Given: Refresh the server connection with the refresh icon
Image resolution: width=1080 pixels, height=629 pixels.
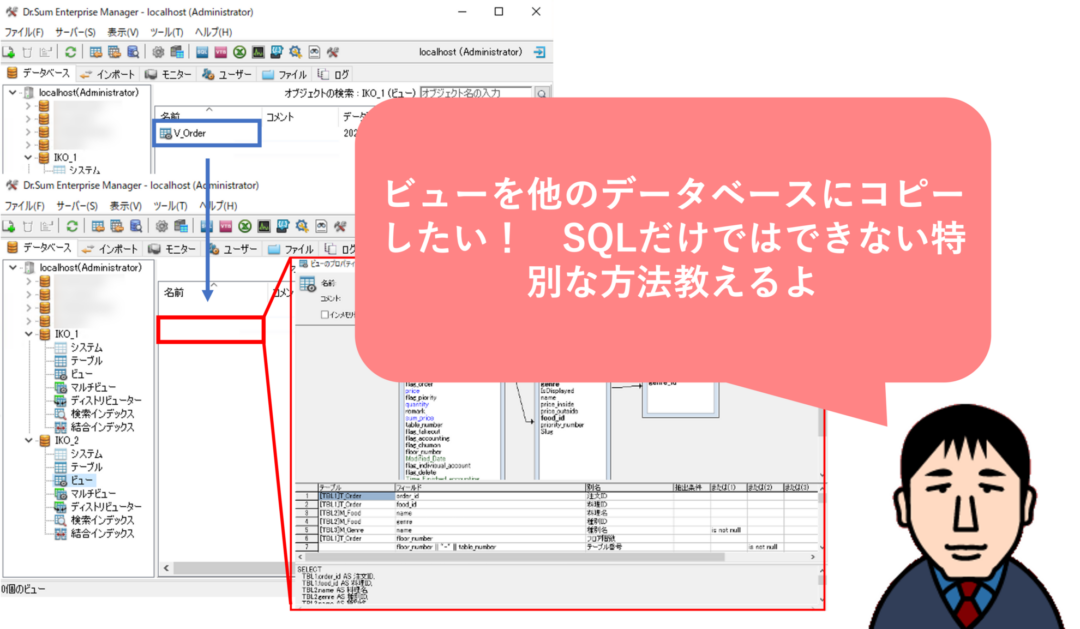Looking at the screenshot, I should tap(73, 50).
